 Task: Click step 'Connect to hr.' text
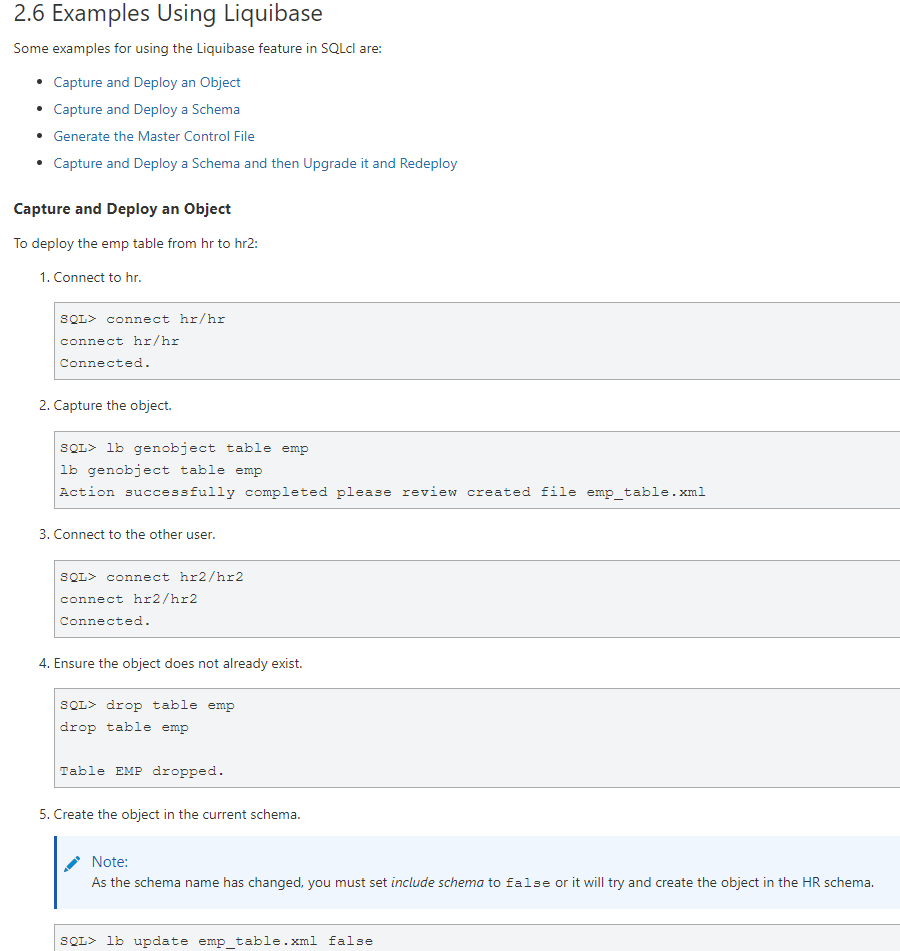[98, 278]
